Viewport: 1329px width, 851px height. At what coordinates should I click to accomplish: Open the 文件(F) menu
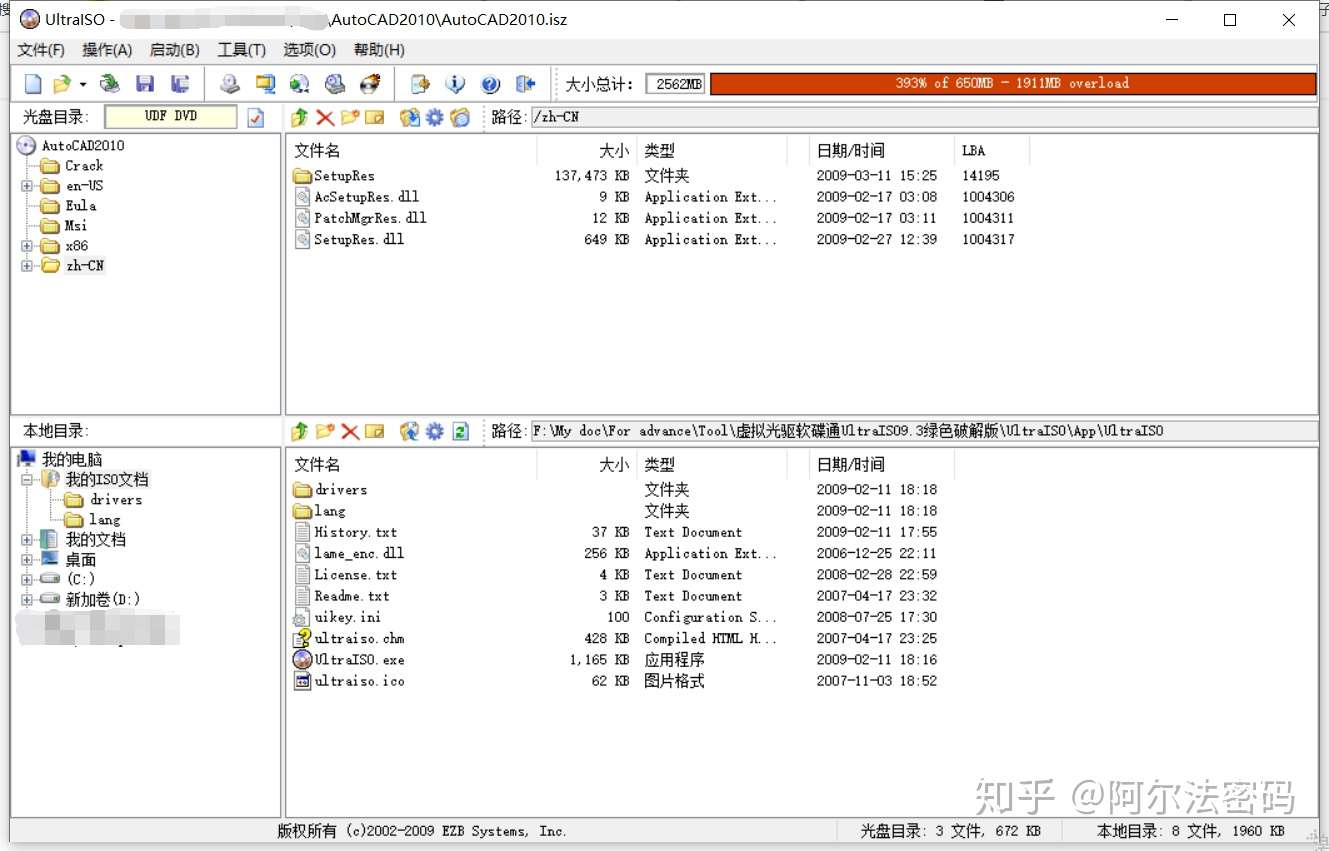tap(41, 50)
